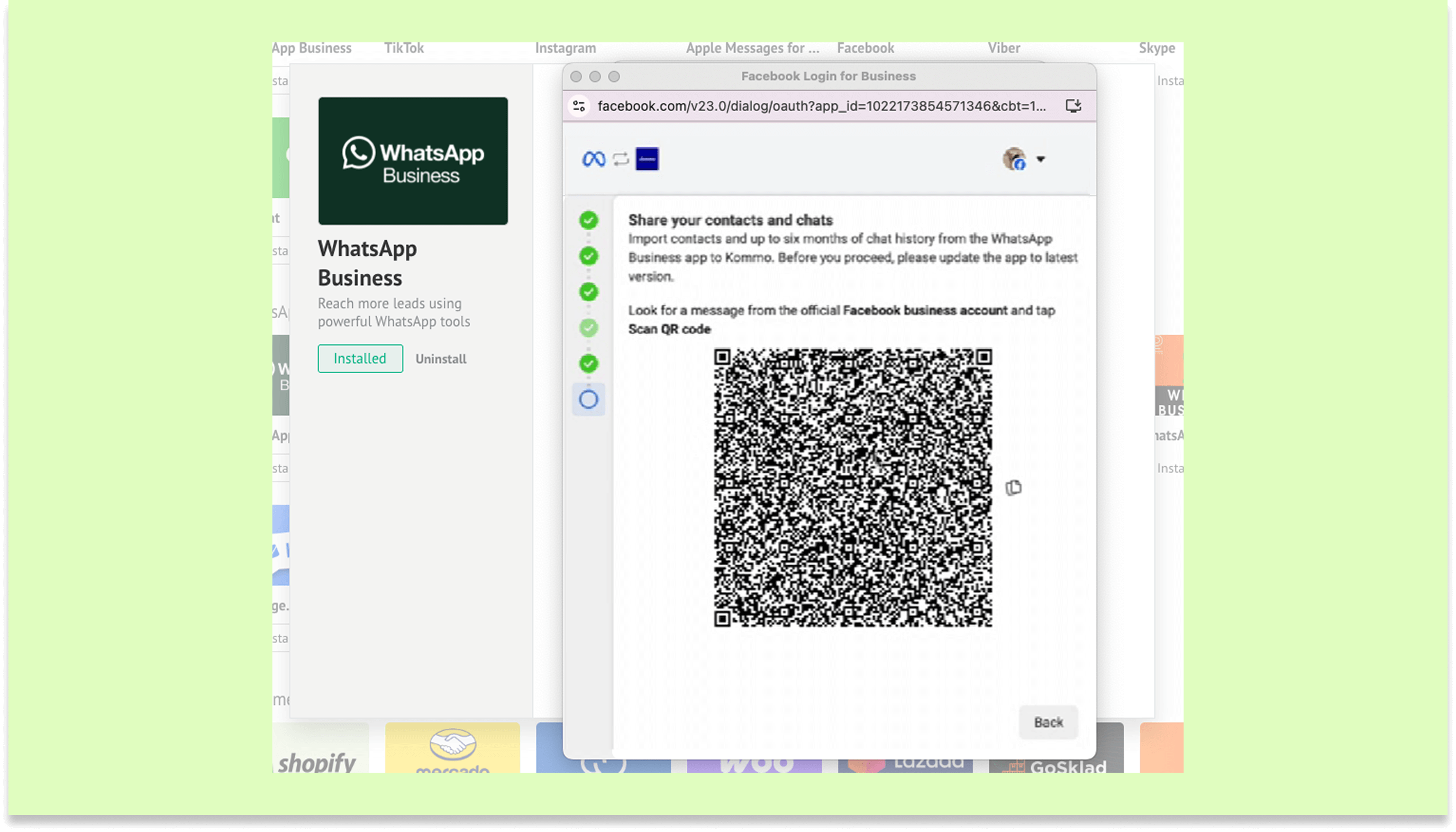Click the Uninstall link
The height and width of the screenshot is (832, 1456).
coord(440,359)
